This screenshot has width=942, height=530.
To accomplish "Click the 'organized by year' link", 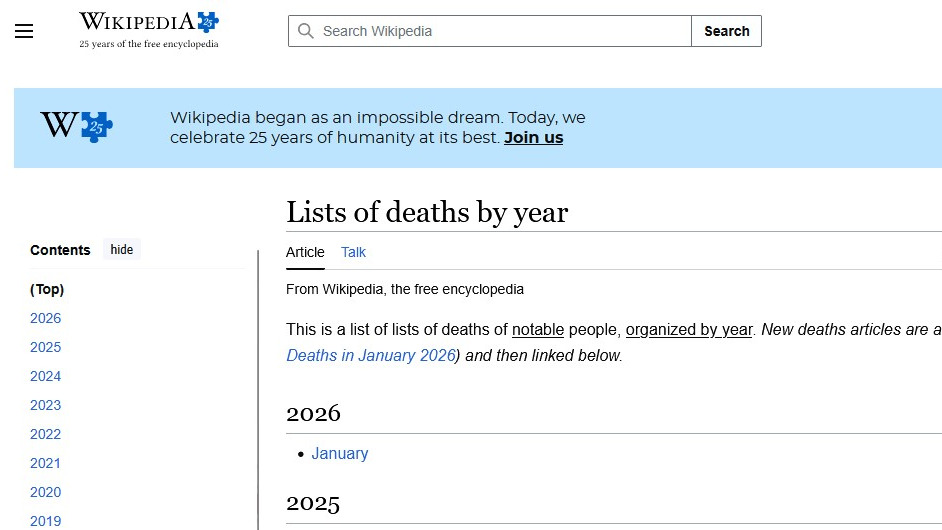I will (x=688, y=330).
